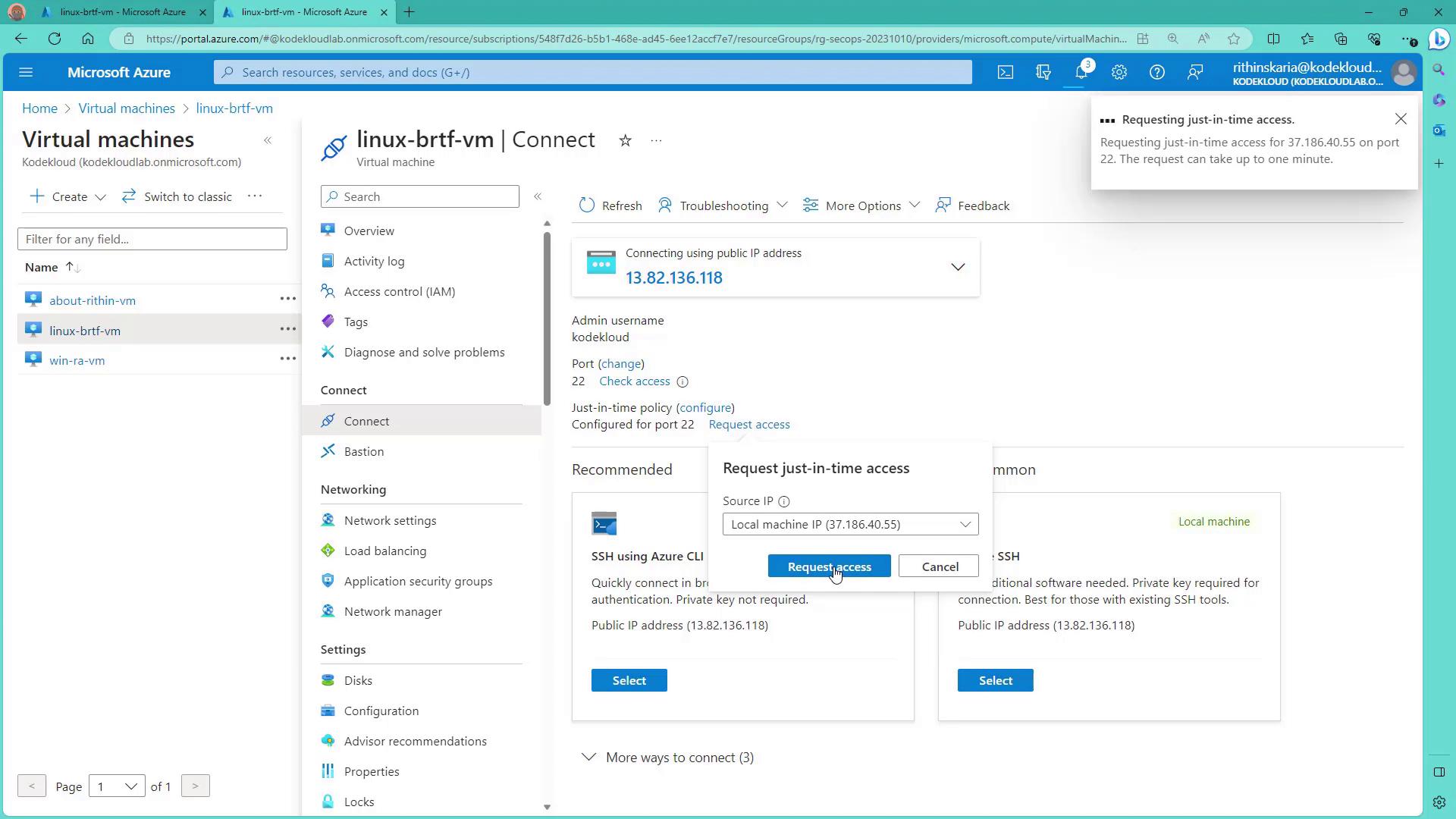1456x819 pixels.
Task: Open portal settings gear icon
Action: [x=1119, y=72]
